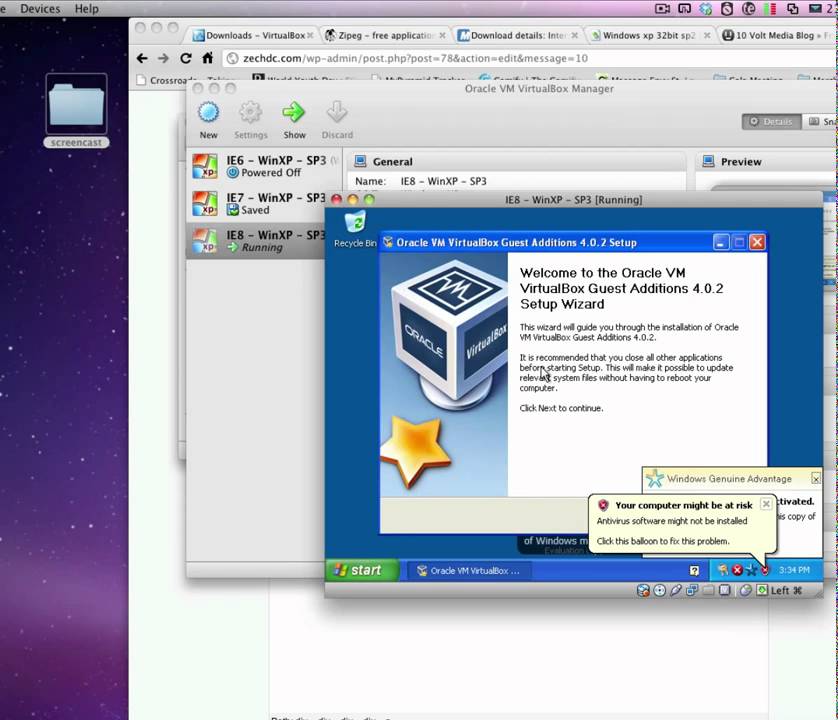Click the zechdc.com address bar
This screenshot has width=838, height=720.
(529, 58)
